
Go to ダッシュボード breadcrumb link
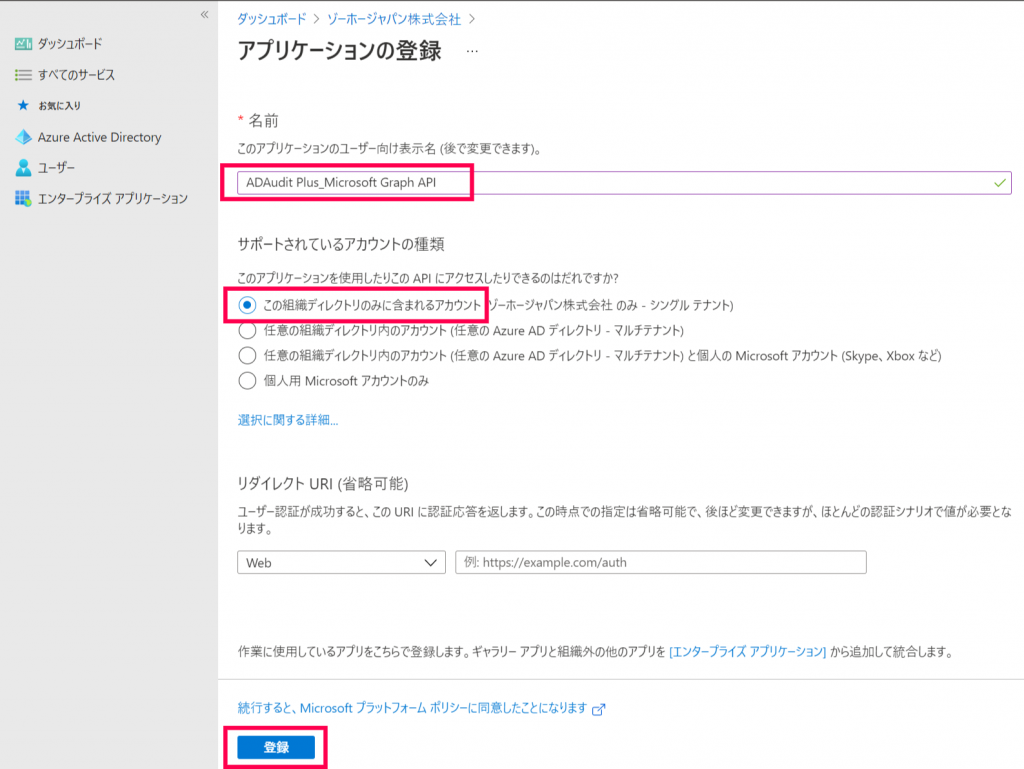[x=271, y=19]
